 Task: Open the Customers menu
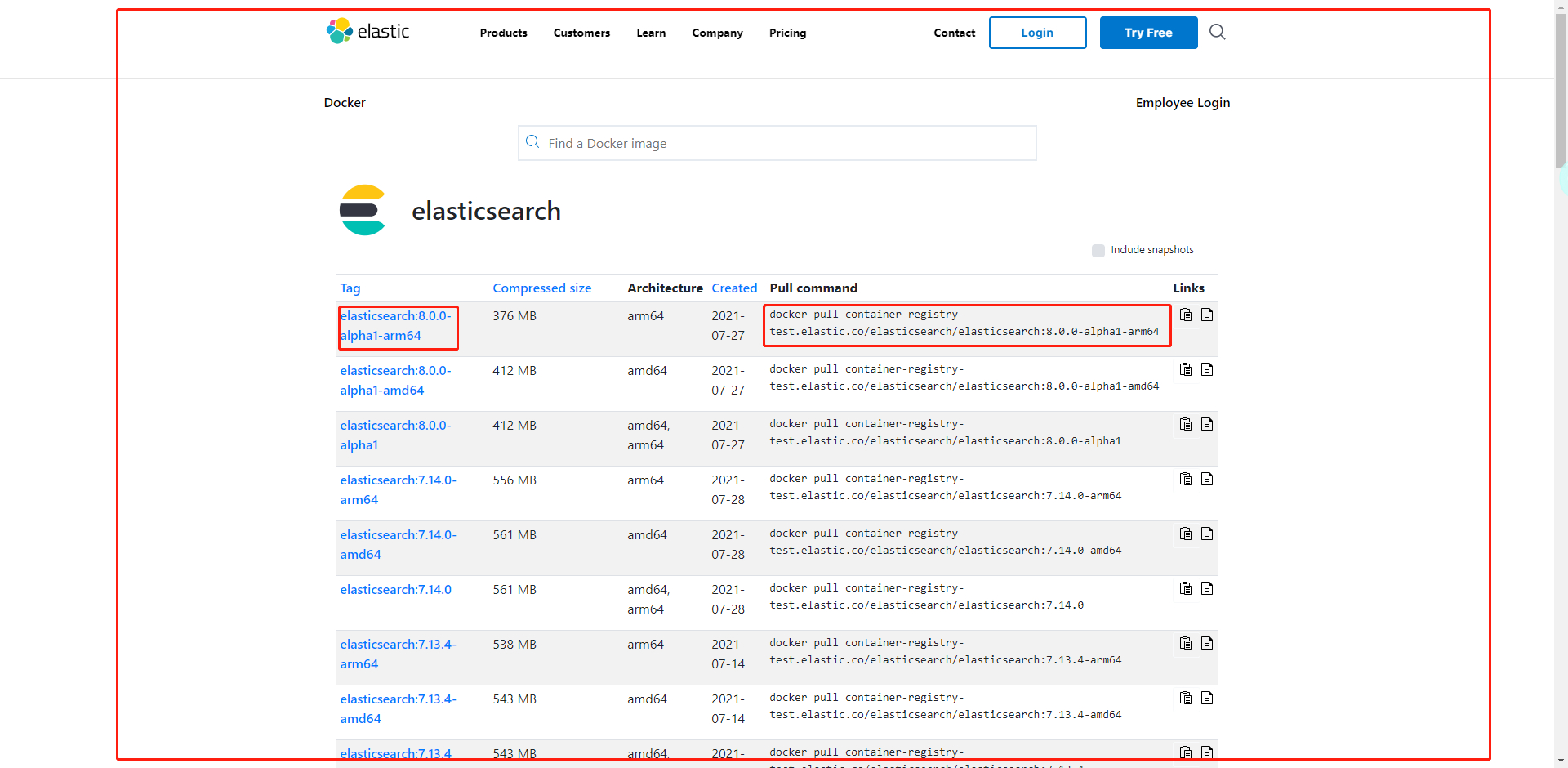pos(581,33)
